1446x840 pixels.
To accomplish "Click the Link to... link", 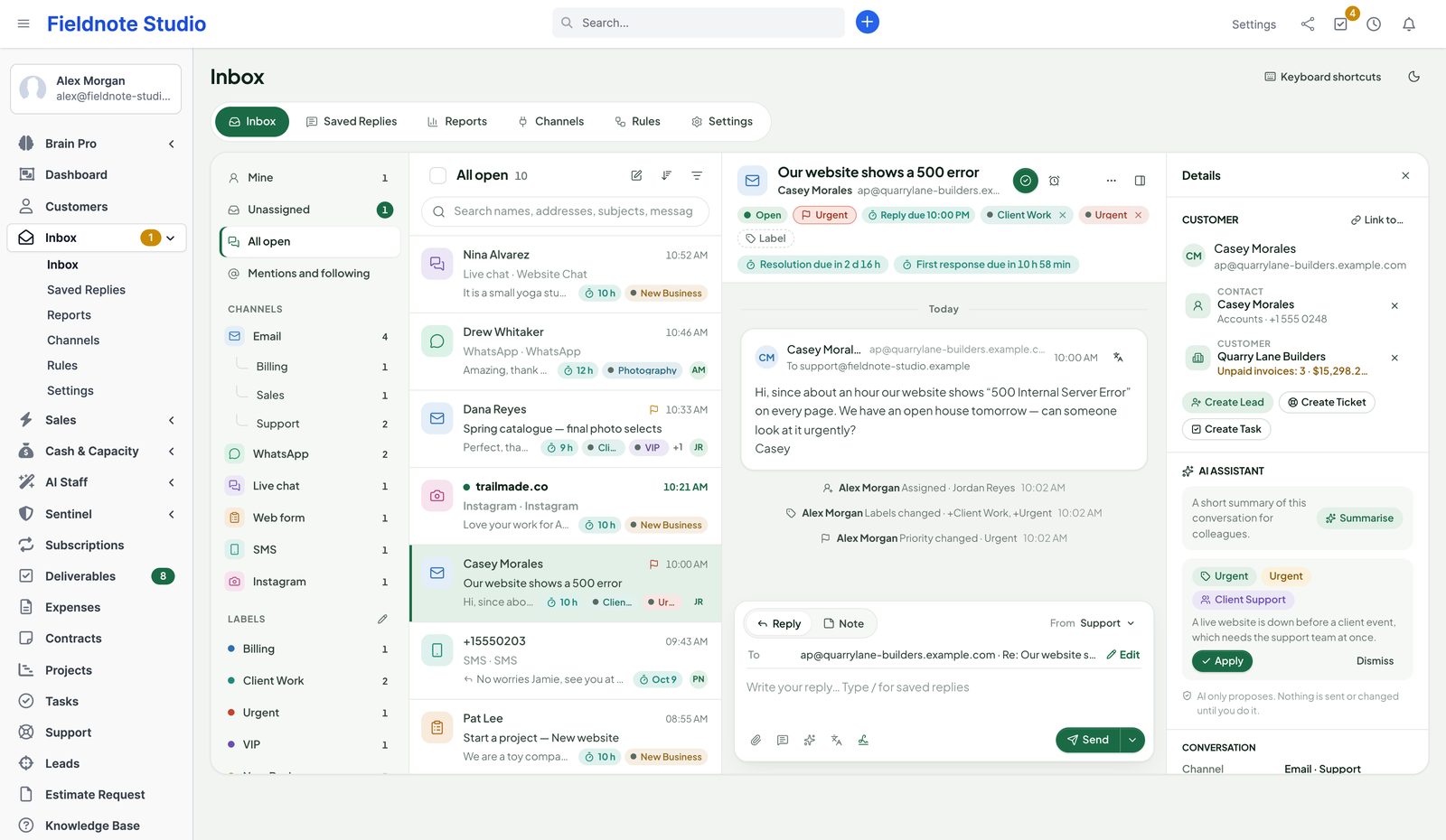I will coord(1377,219).
